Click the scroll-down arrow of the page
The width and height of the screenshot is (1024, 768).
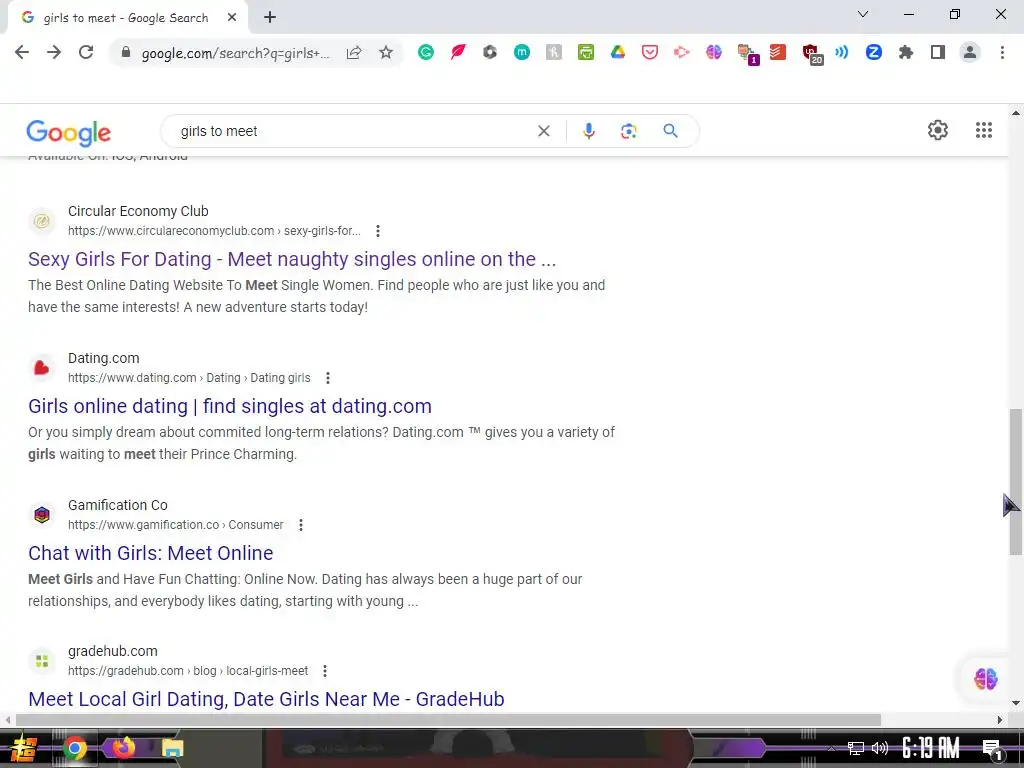pyautogui.click(x=1016, y=703)
